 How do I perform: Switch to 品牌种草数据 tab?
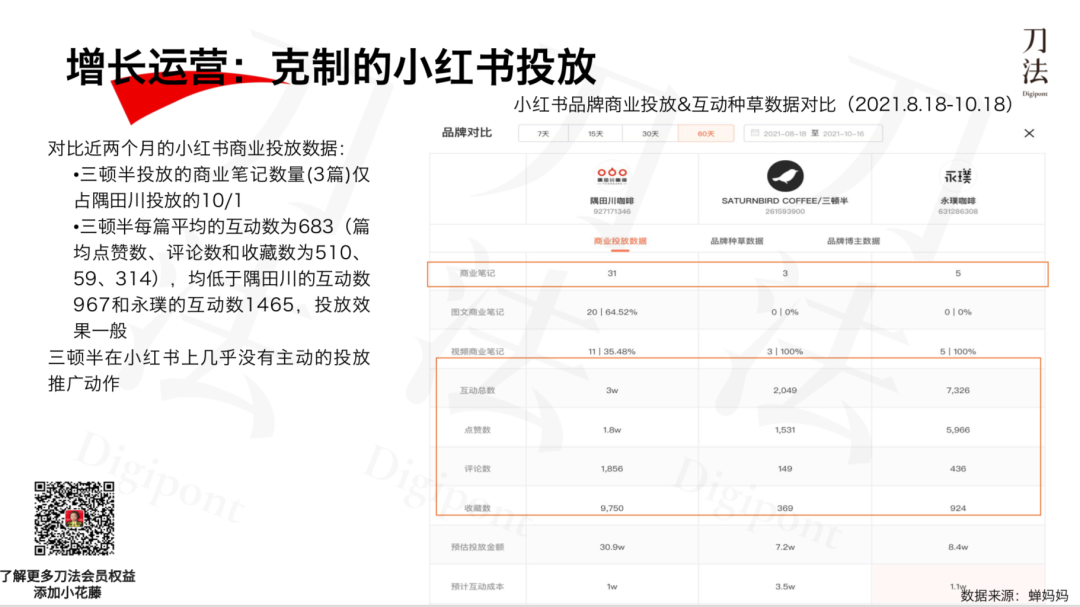point(737,241)
